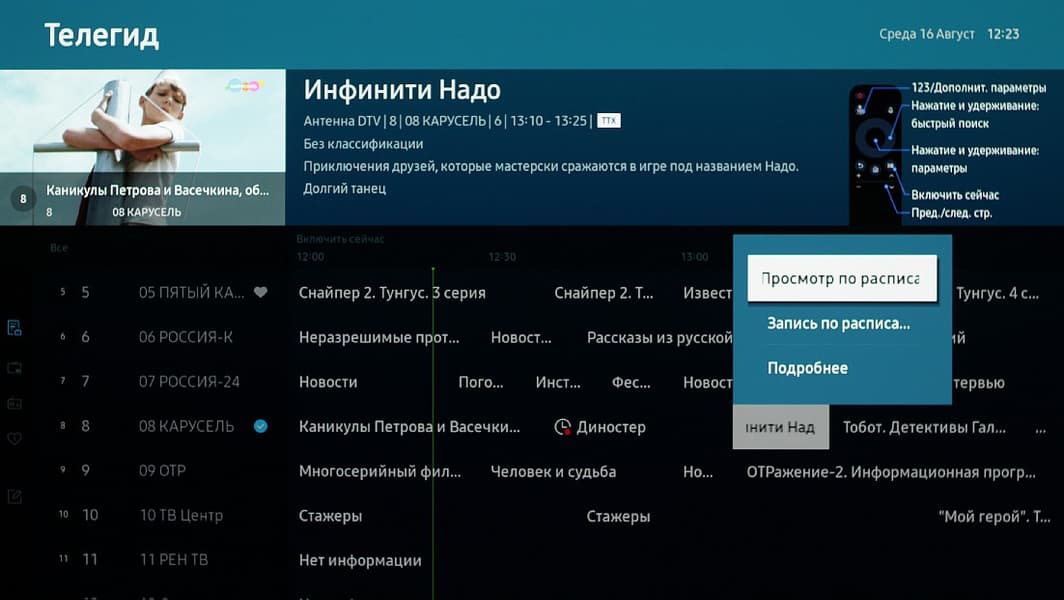Click the 'Все' channel filter label

[59, 248]
